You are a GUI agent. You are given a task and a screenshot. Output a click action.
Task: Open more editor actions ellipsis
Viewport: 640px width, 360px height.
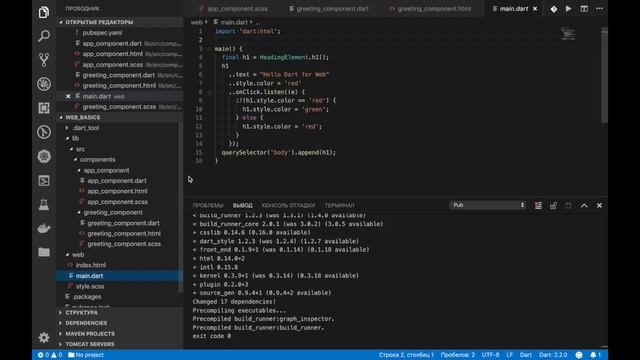pyautogui.click(x=599, y=9)
